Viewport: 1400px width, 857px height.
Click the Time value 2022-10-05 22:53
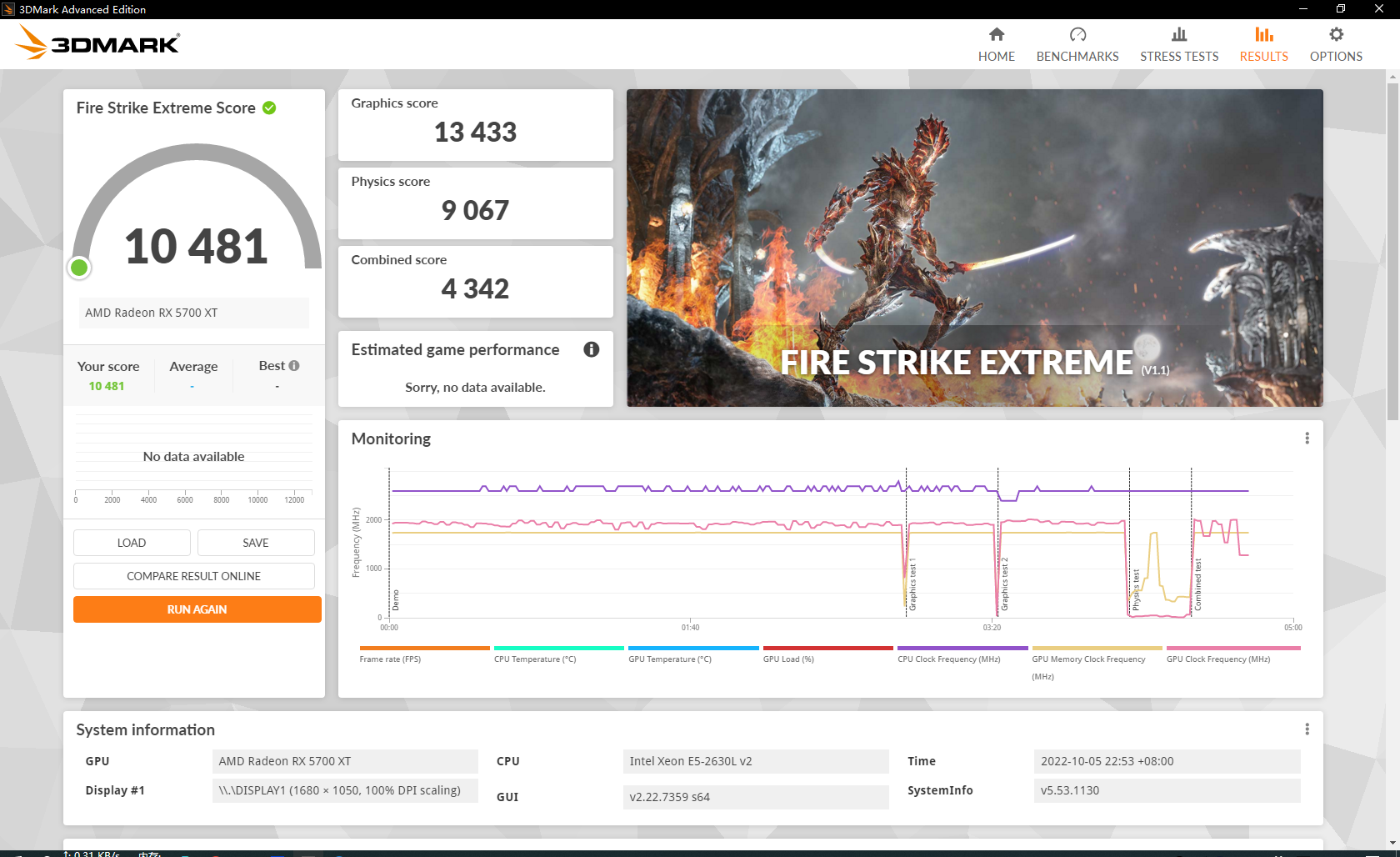point(1167,761)
